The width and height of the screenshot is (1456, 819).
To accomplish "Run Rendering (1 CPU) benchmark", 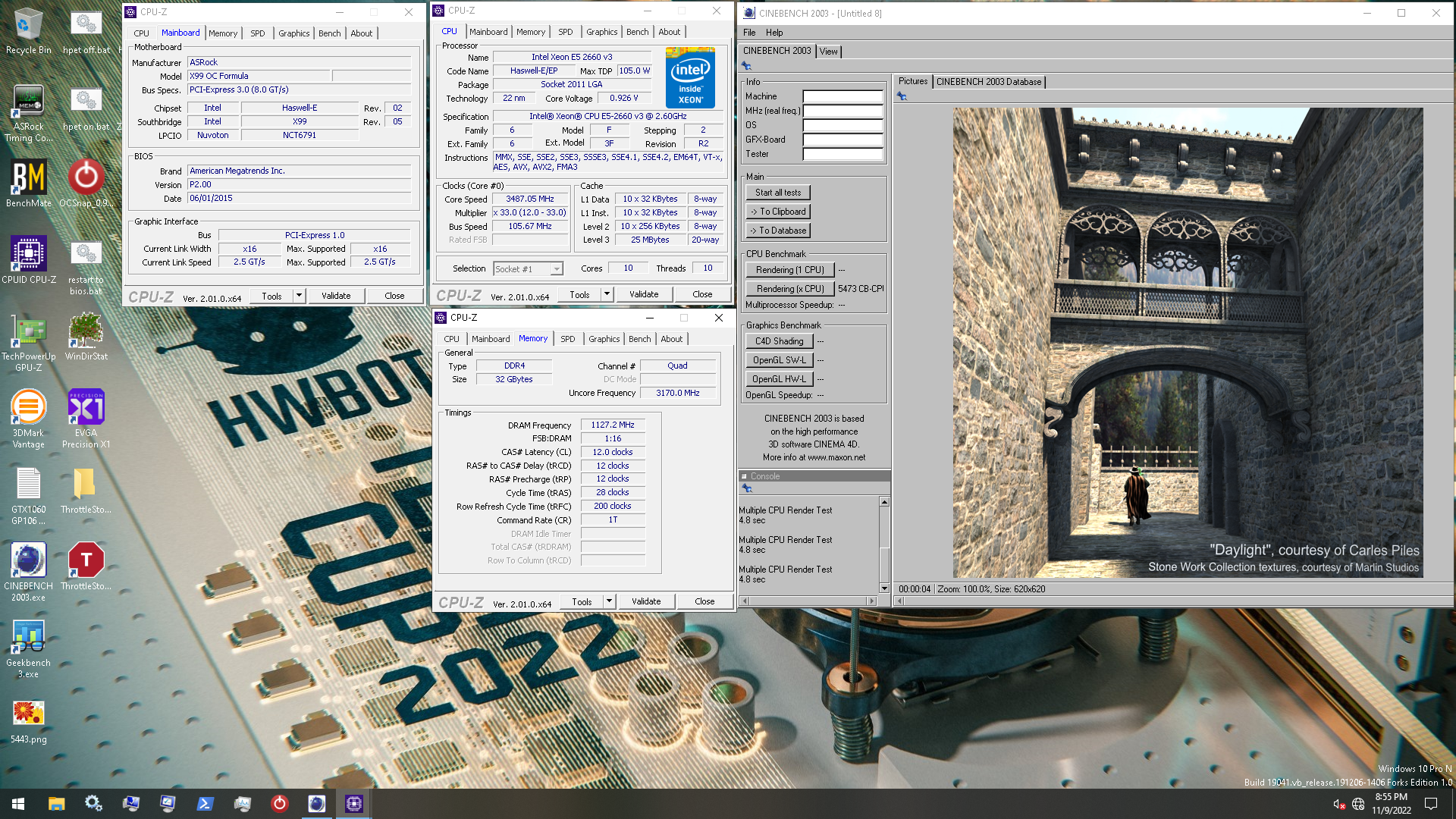I will (x=790, y=270).
